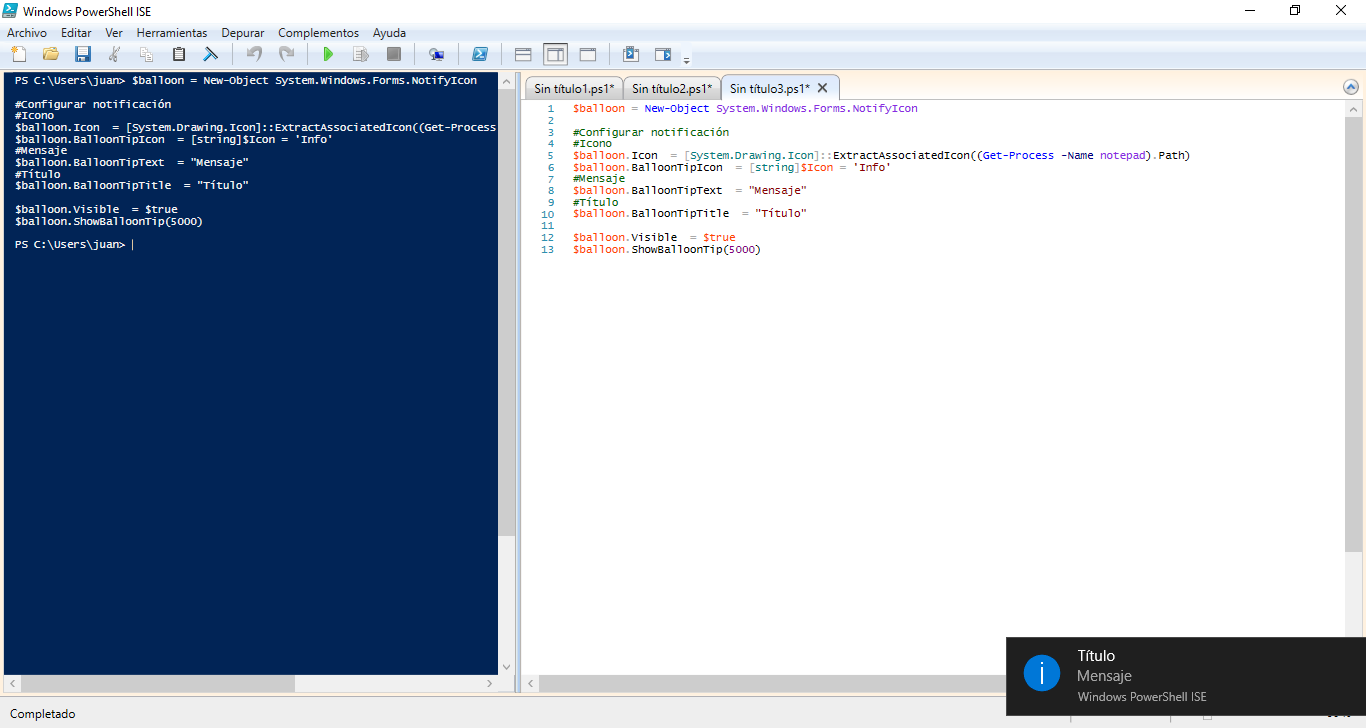Expand the toolbar overflow chevron

688,58
